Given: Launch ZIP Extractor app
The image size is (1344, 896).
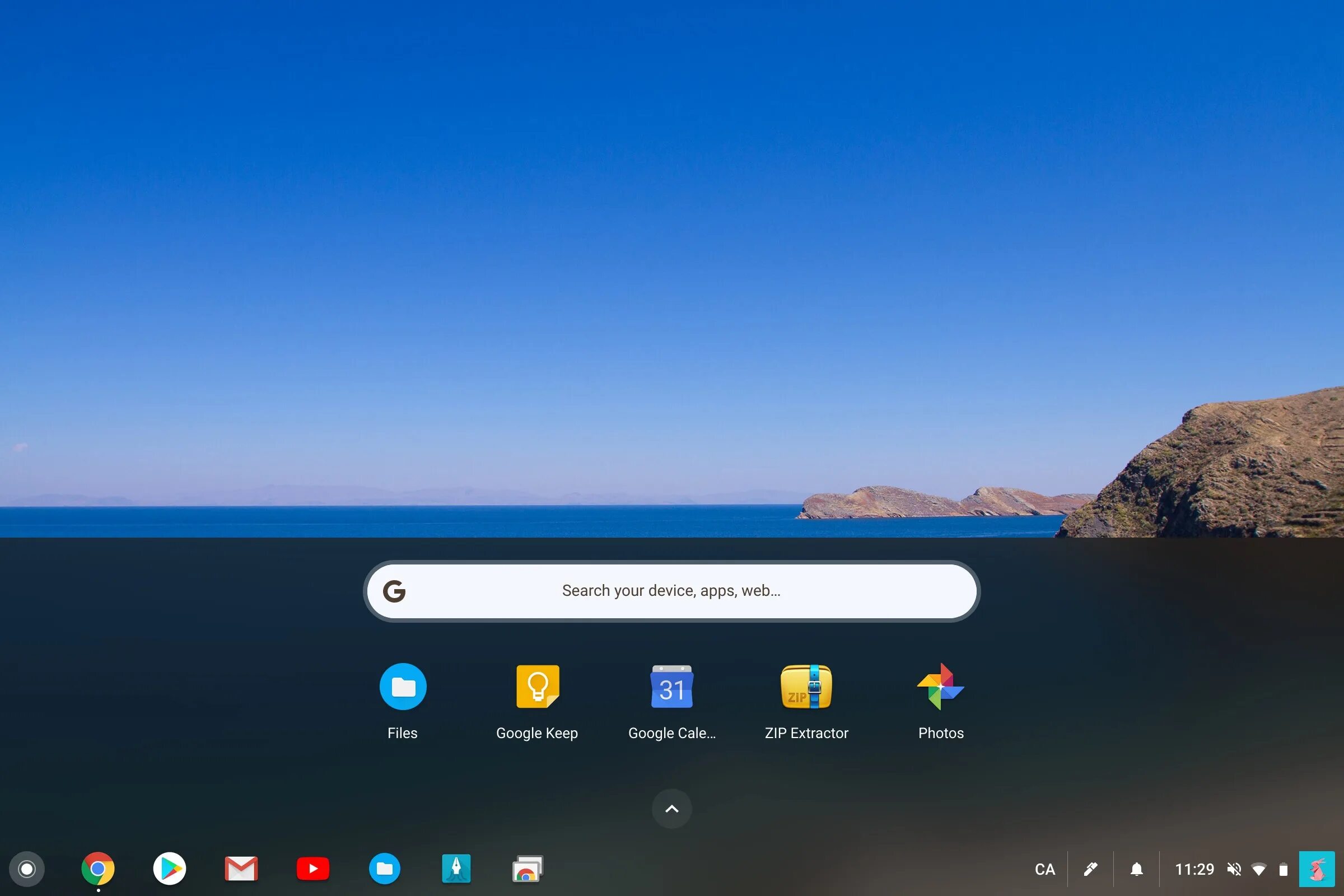Looking at the screenshot, I should (806, 687).
